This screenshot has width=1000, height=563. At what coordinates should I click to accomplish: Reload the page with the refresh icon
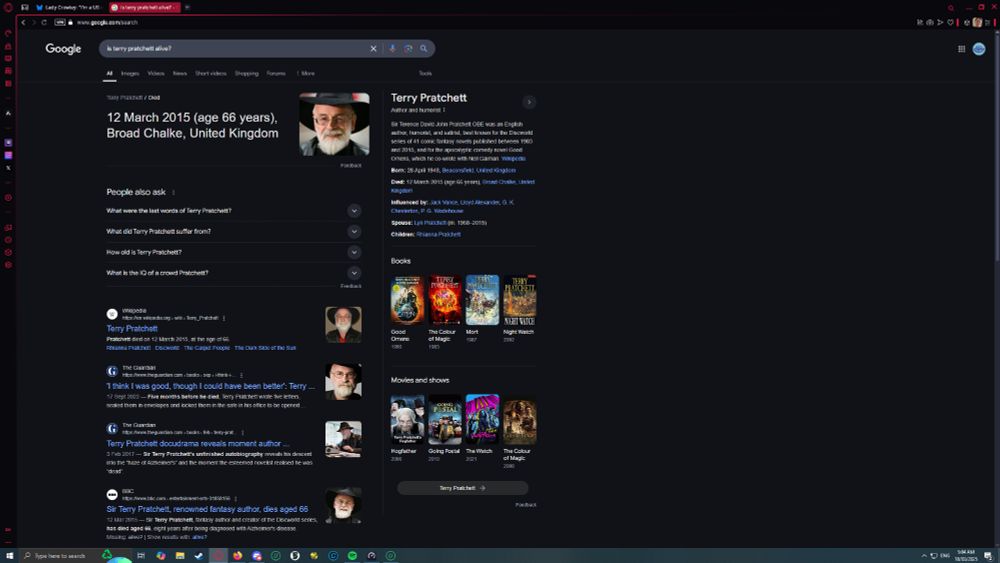pyautogui.click(x=44, y=22)
